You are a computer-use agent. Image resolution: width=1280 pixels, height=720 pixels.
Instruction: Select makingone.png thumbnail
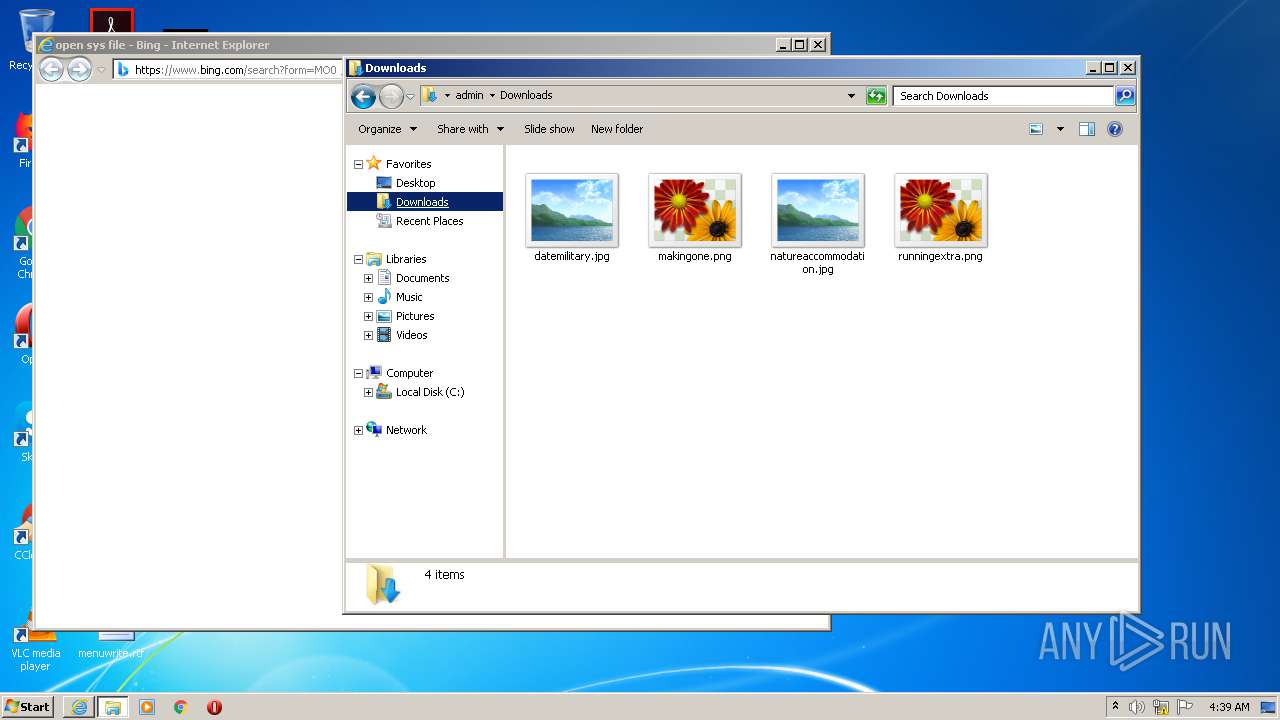[x=695, y=210]
